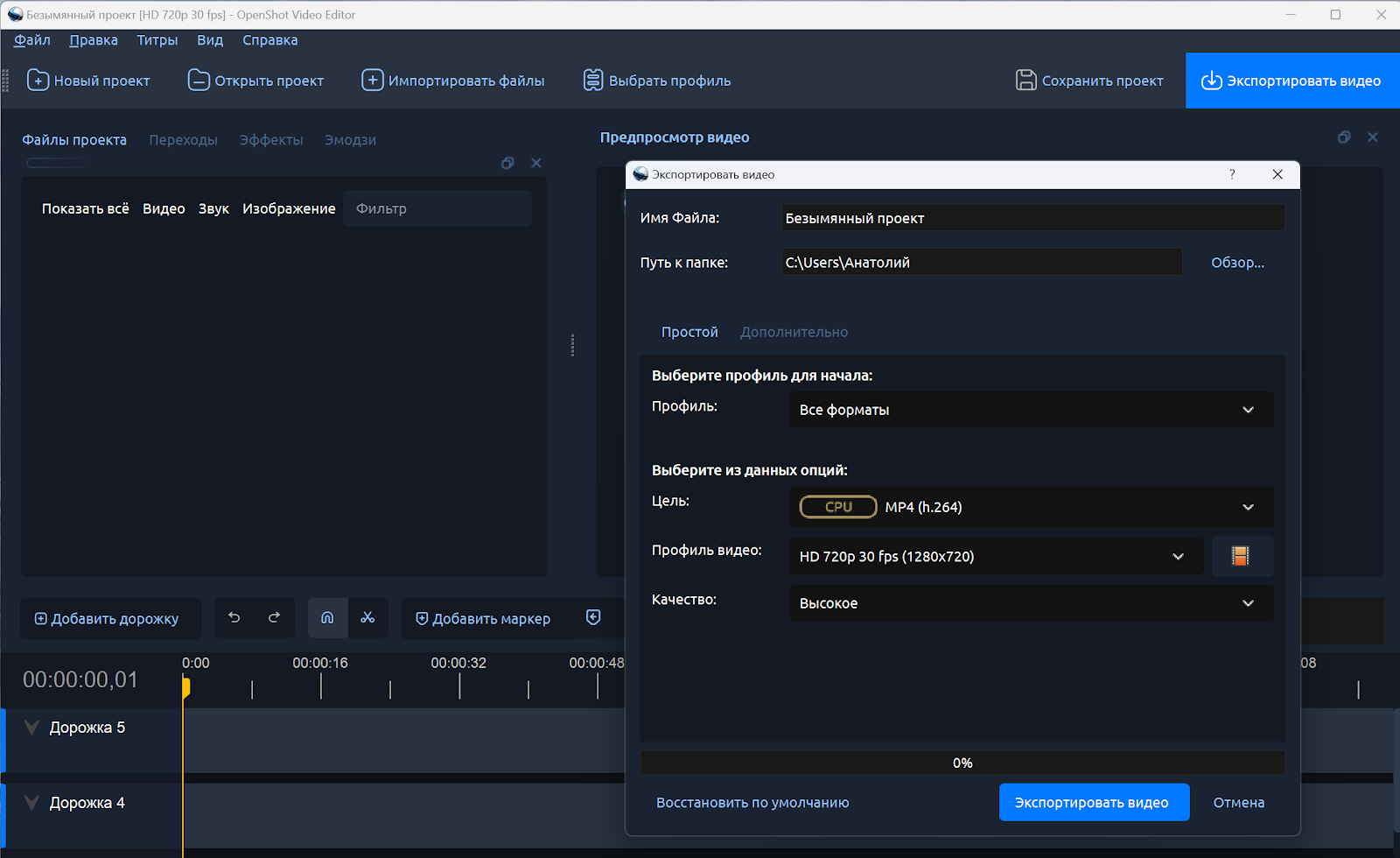Open the Правка menu
Viewport: 1400px width, 858px height.
(94, 40)
